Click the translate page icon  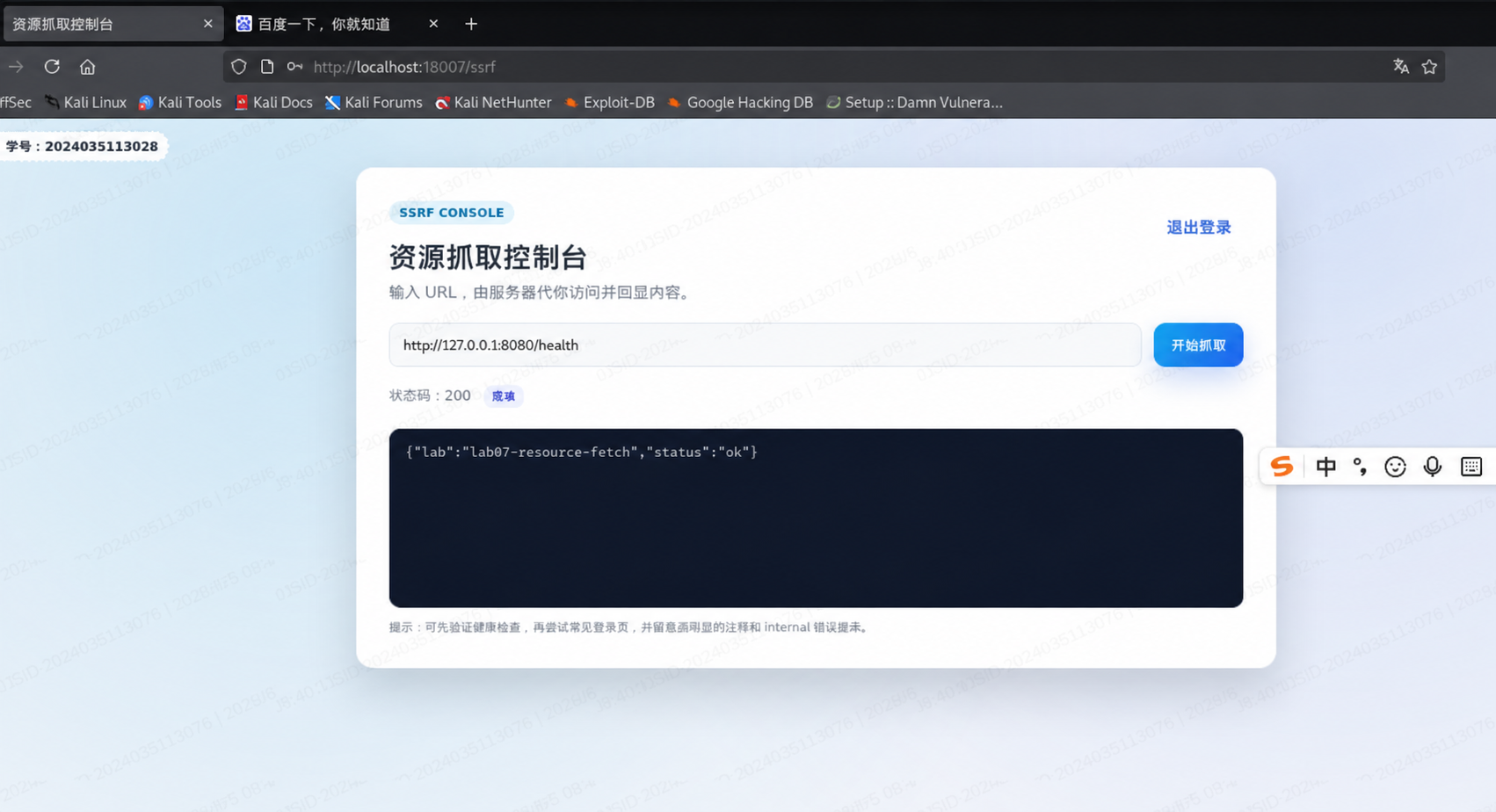pos(1401,67)
